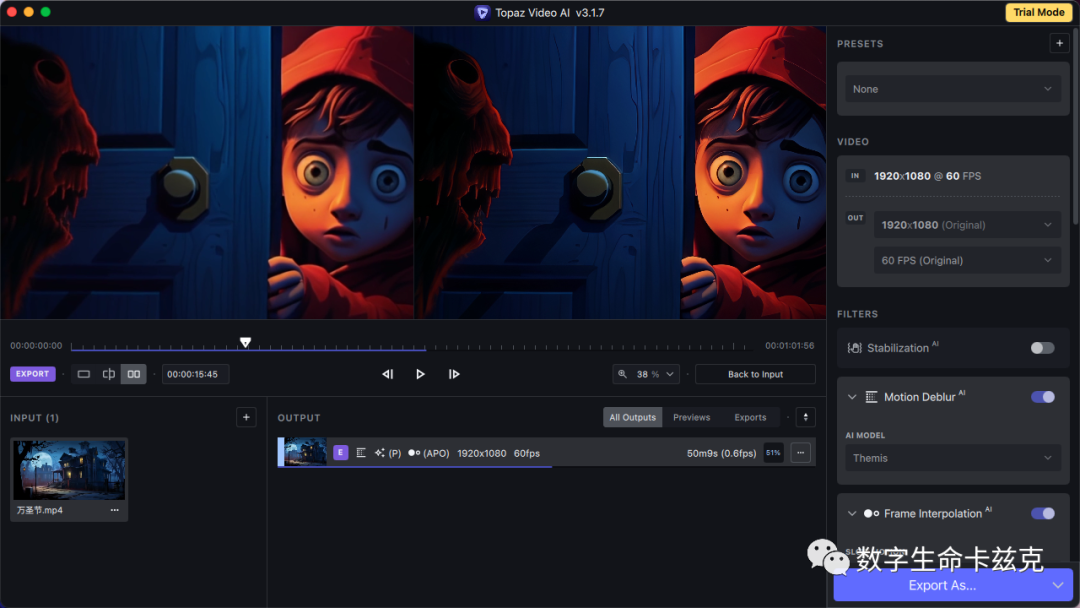This screenshot has height=608, width=1080.
Task: Open the Presets dropdown showing None
Action: [952, 89]
